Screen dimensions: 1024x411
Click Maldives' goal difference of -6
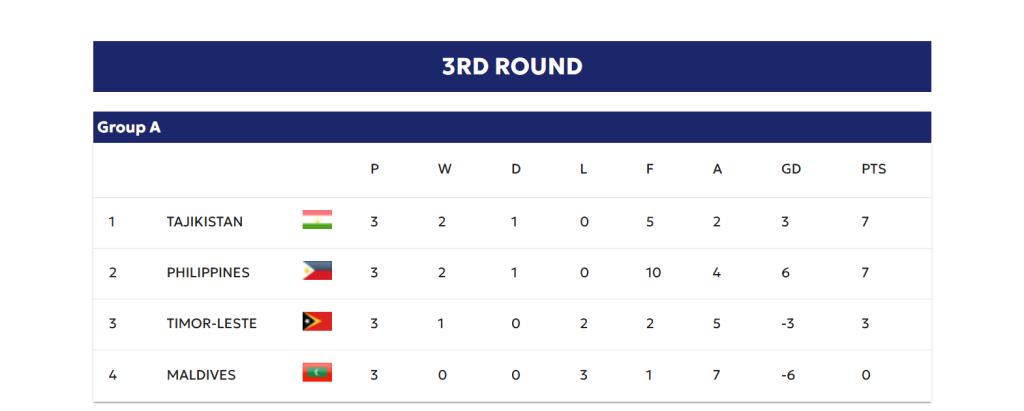[790, 375]
